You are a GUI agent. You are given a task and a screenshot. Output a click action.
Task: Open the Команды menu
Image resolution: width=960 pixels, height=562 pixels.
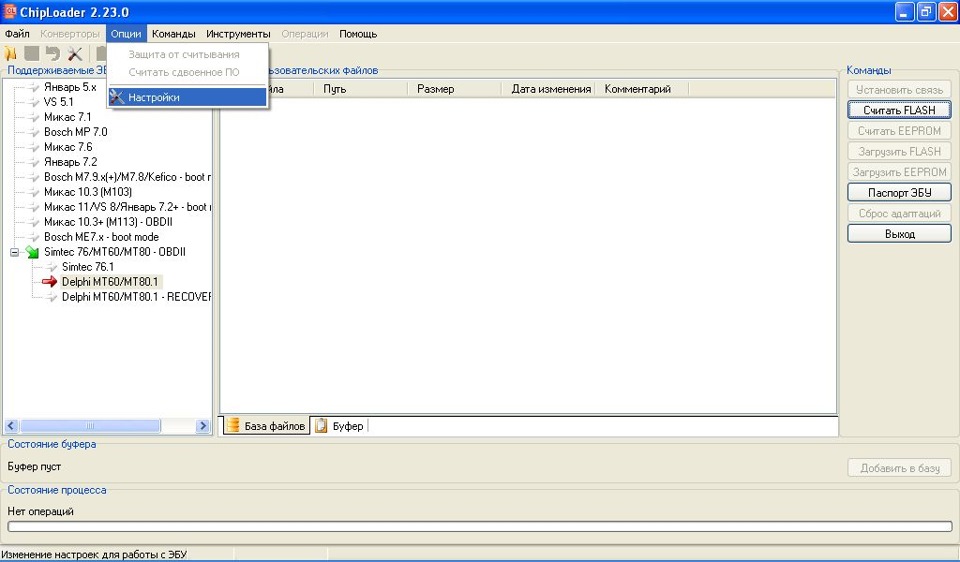click(174, 34)
